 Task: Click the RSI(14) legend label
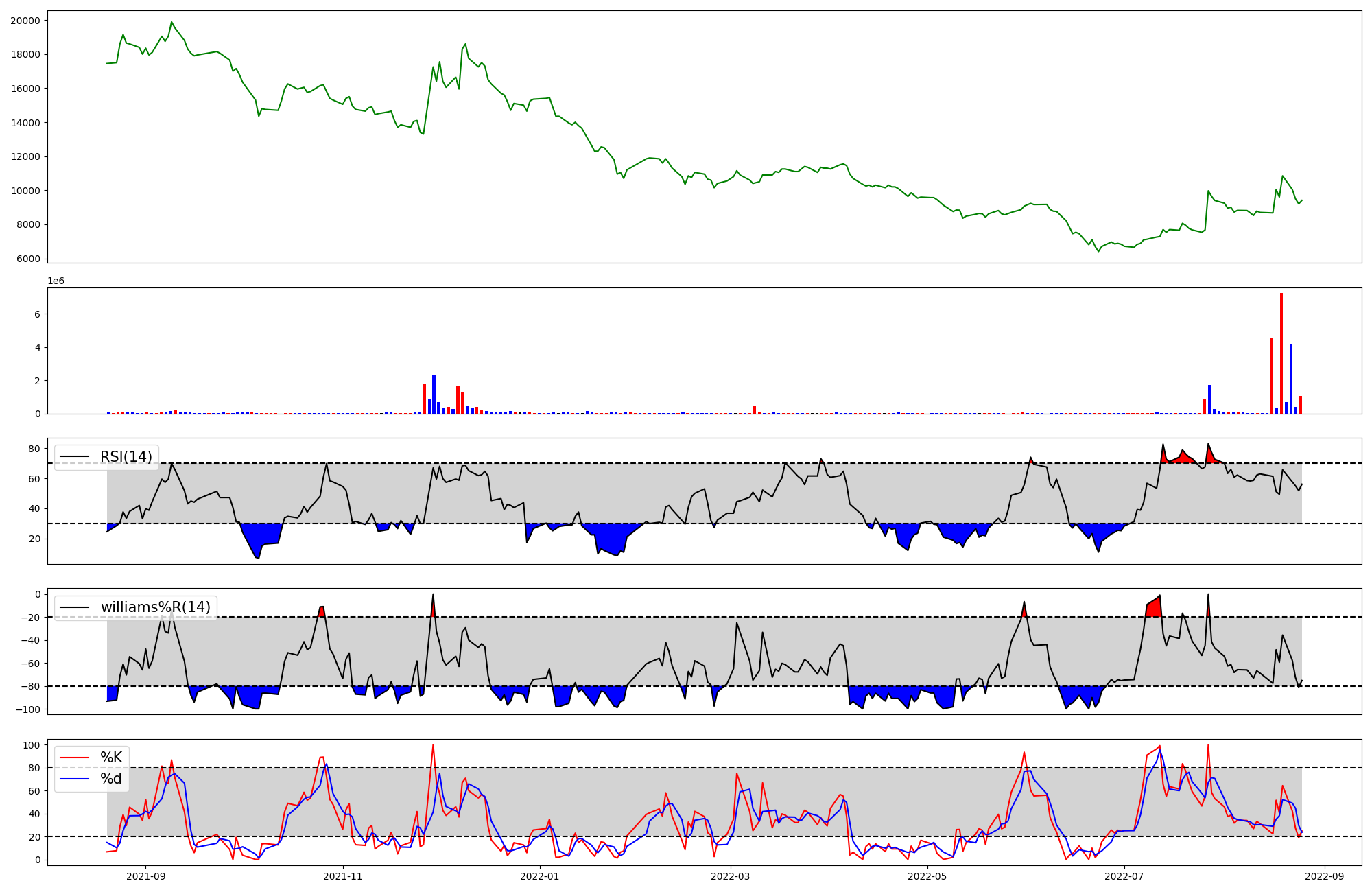[126, 457]
